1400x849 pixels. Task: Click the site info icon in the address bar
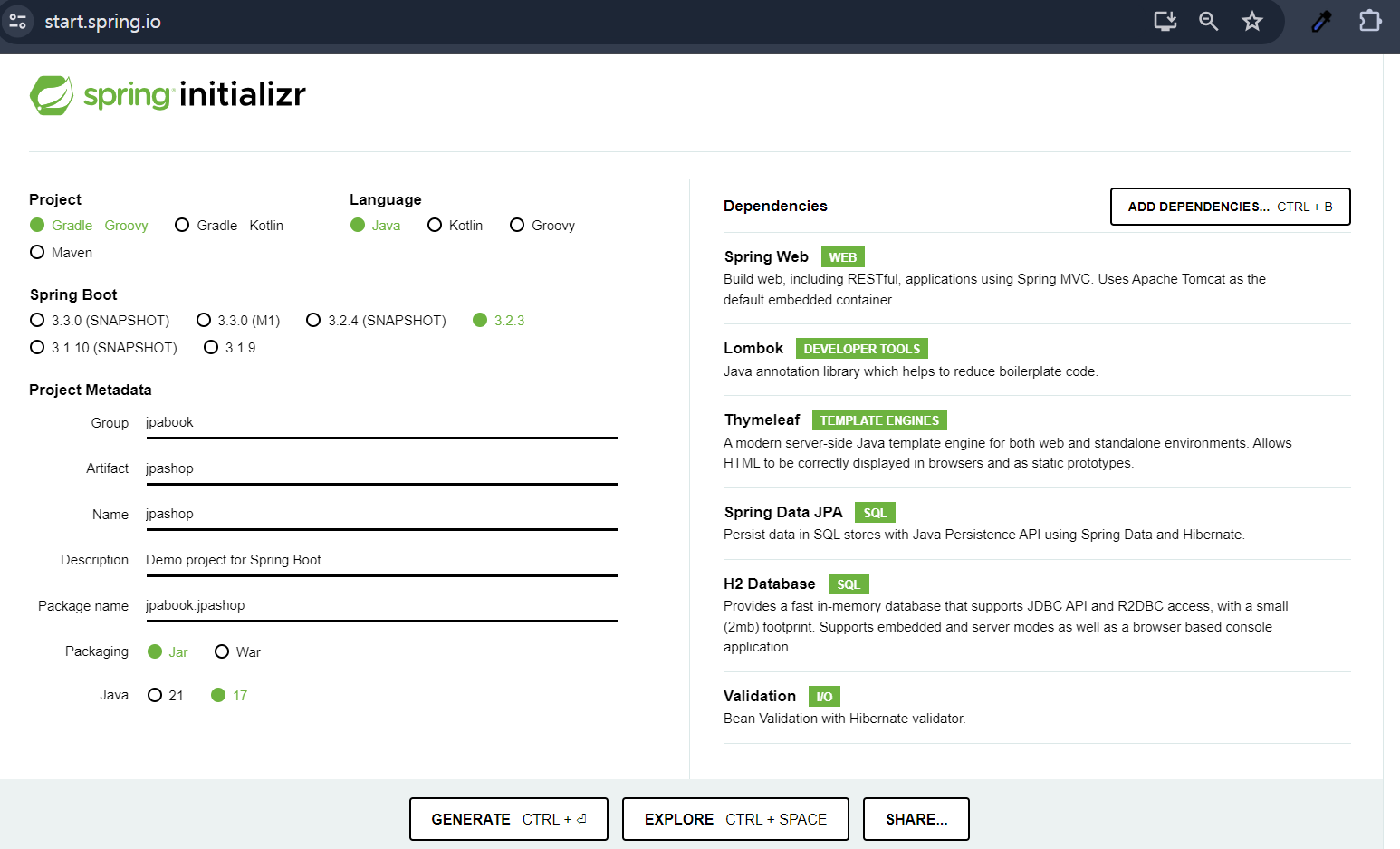point(17,21)
